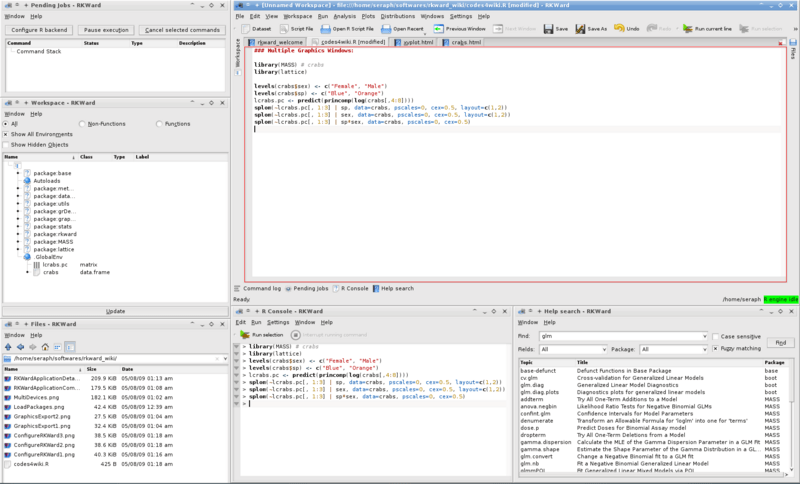Click Find button in Help search
This screenshot has height=484, width=800.
point(780,343)
